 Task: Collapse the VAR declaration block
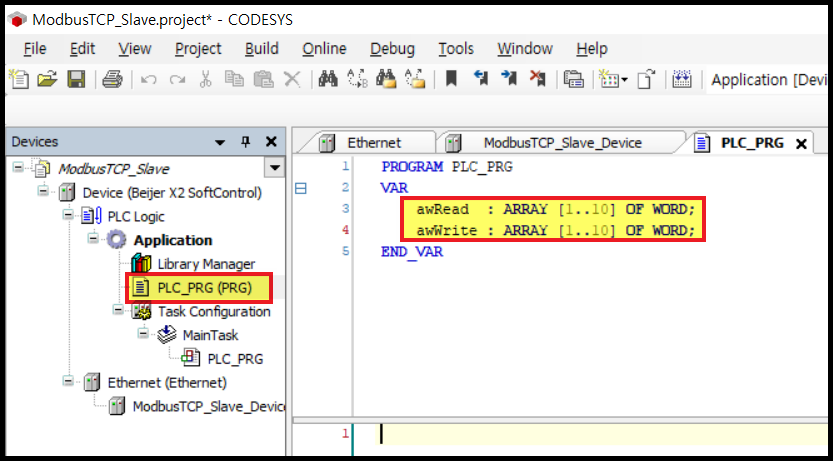click(x=301, y=188)
